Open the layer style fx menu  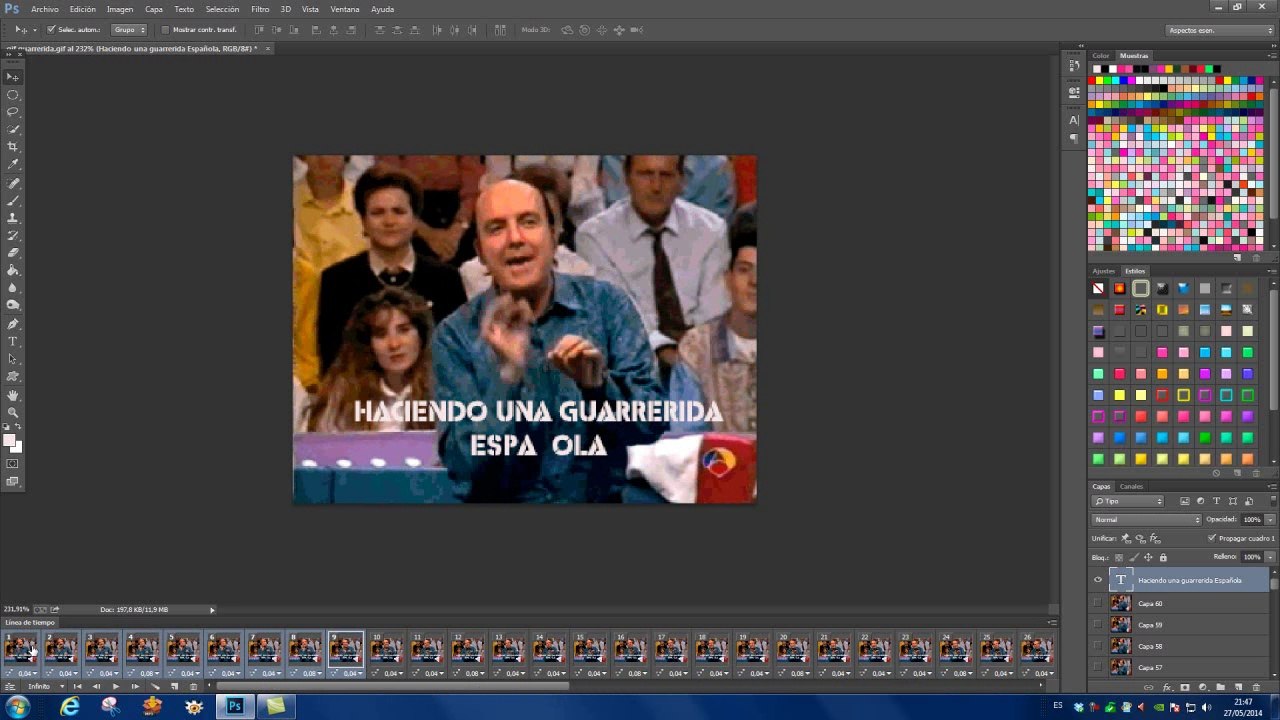click(x=1167, y=688)
